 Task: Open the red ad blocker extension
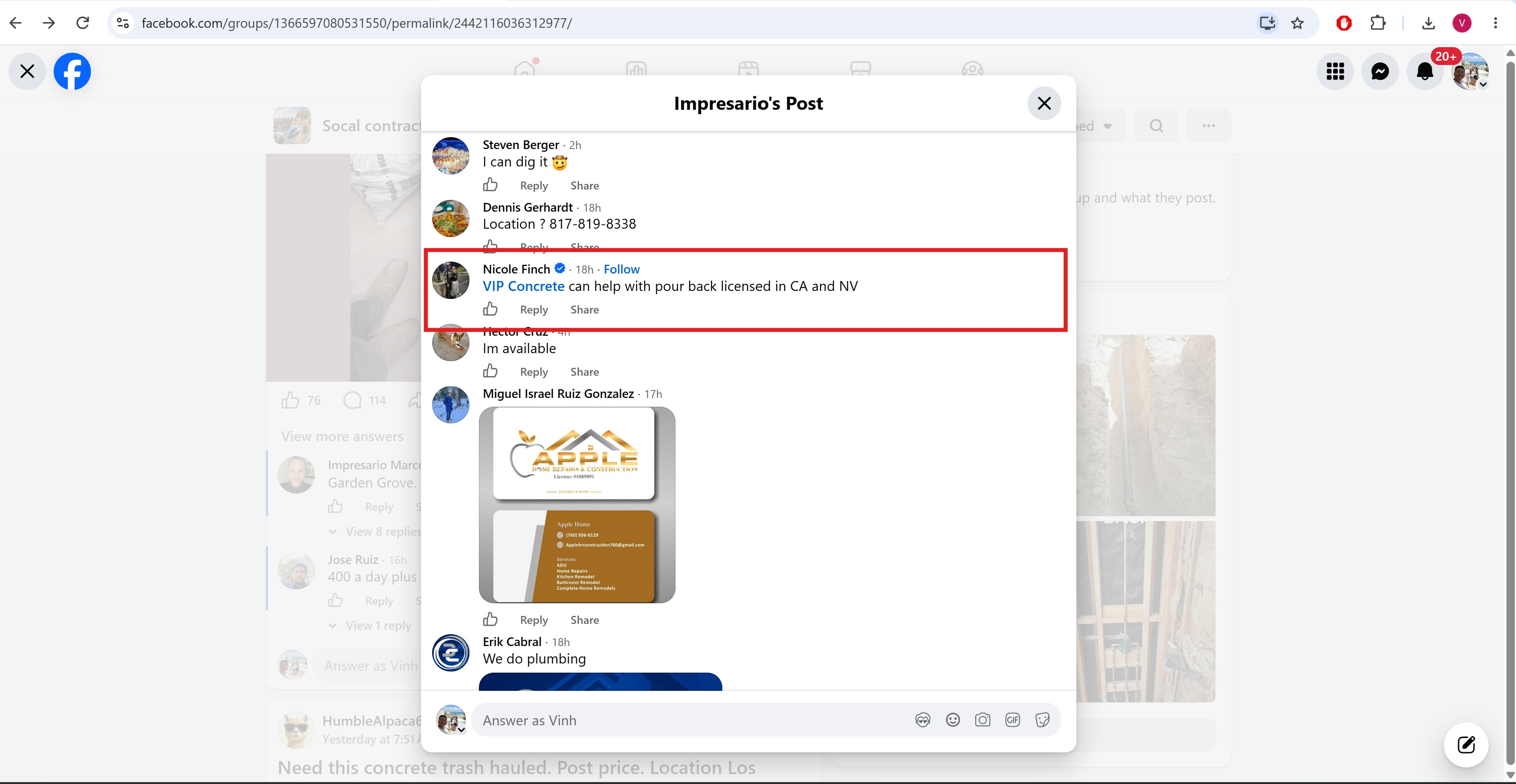[1344, 23]
